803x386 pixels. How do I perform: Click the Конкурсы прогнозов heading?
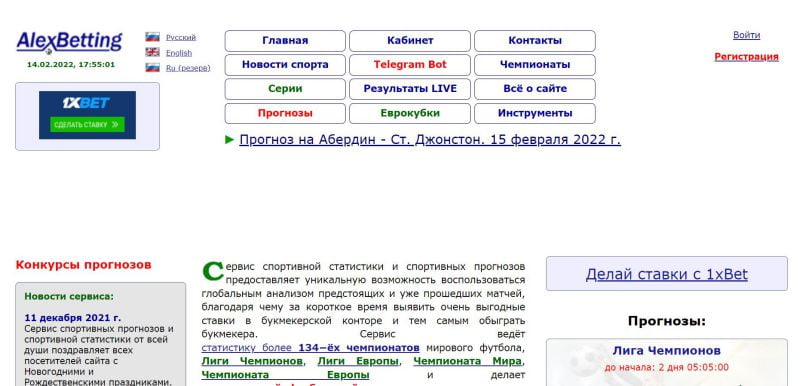tap(83, 265)
